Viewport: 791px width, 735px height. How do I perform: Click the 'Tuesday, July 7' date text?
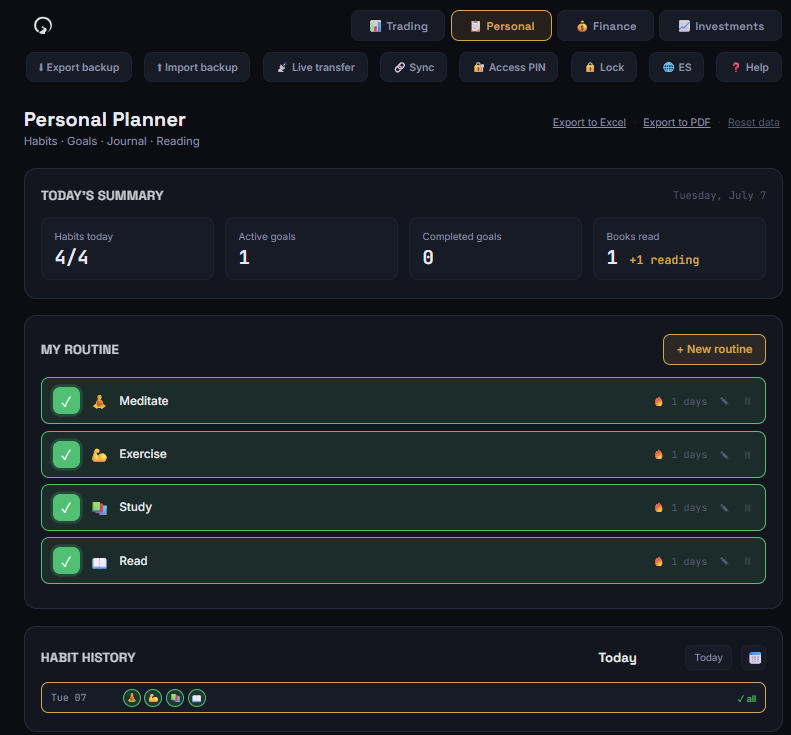coord(719,195)
